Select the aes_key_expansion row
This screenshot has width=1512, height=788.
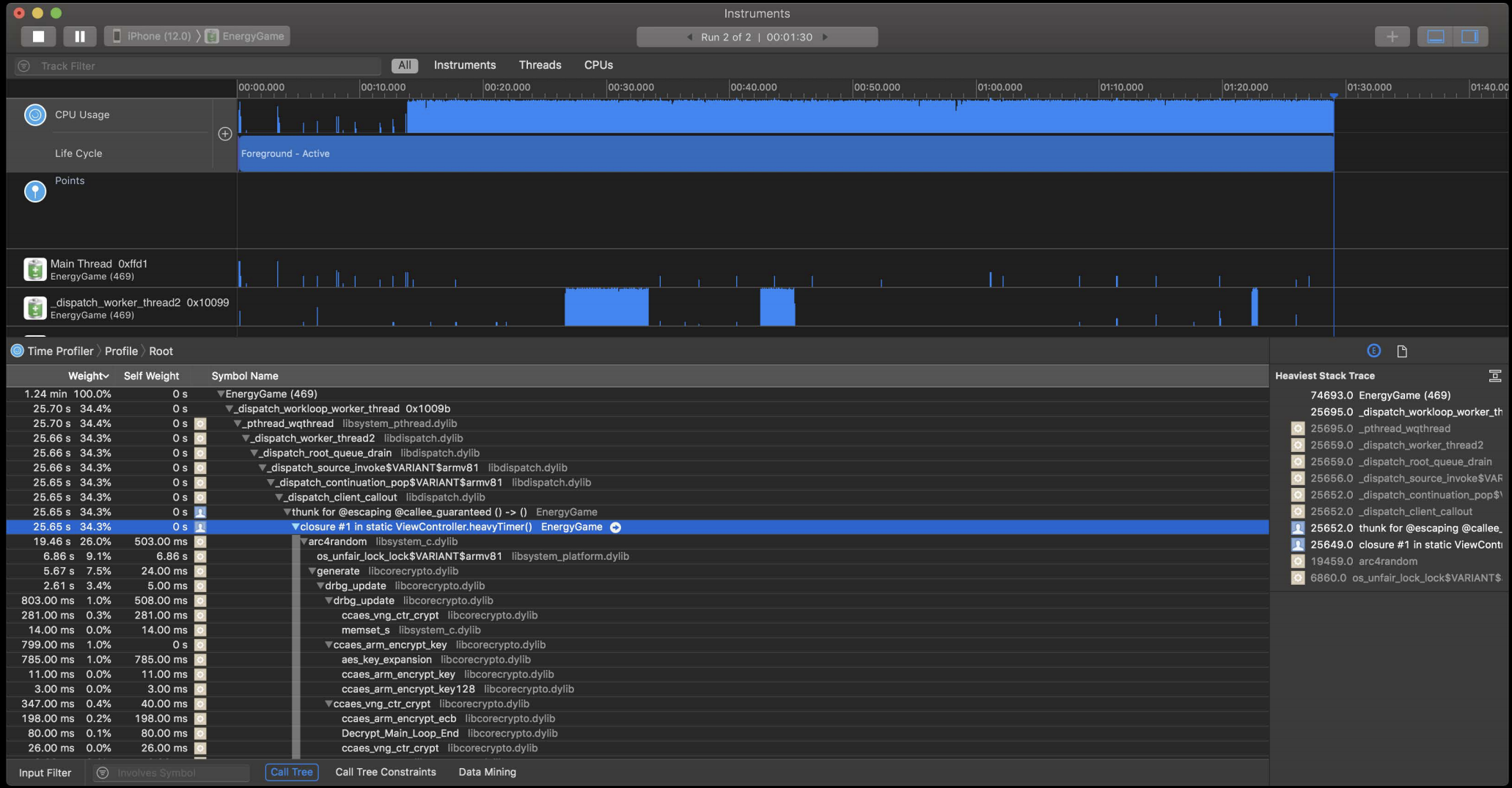(637, 660)
